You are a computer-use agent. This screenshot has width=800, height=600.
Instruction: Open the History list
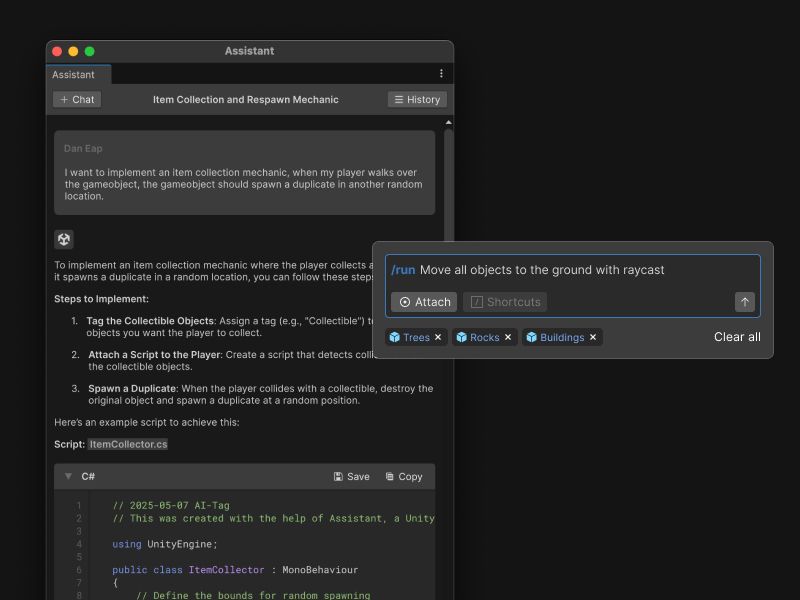pos(417,100)
